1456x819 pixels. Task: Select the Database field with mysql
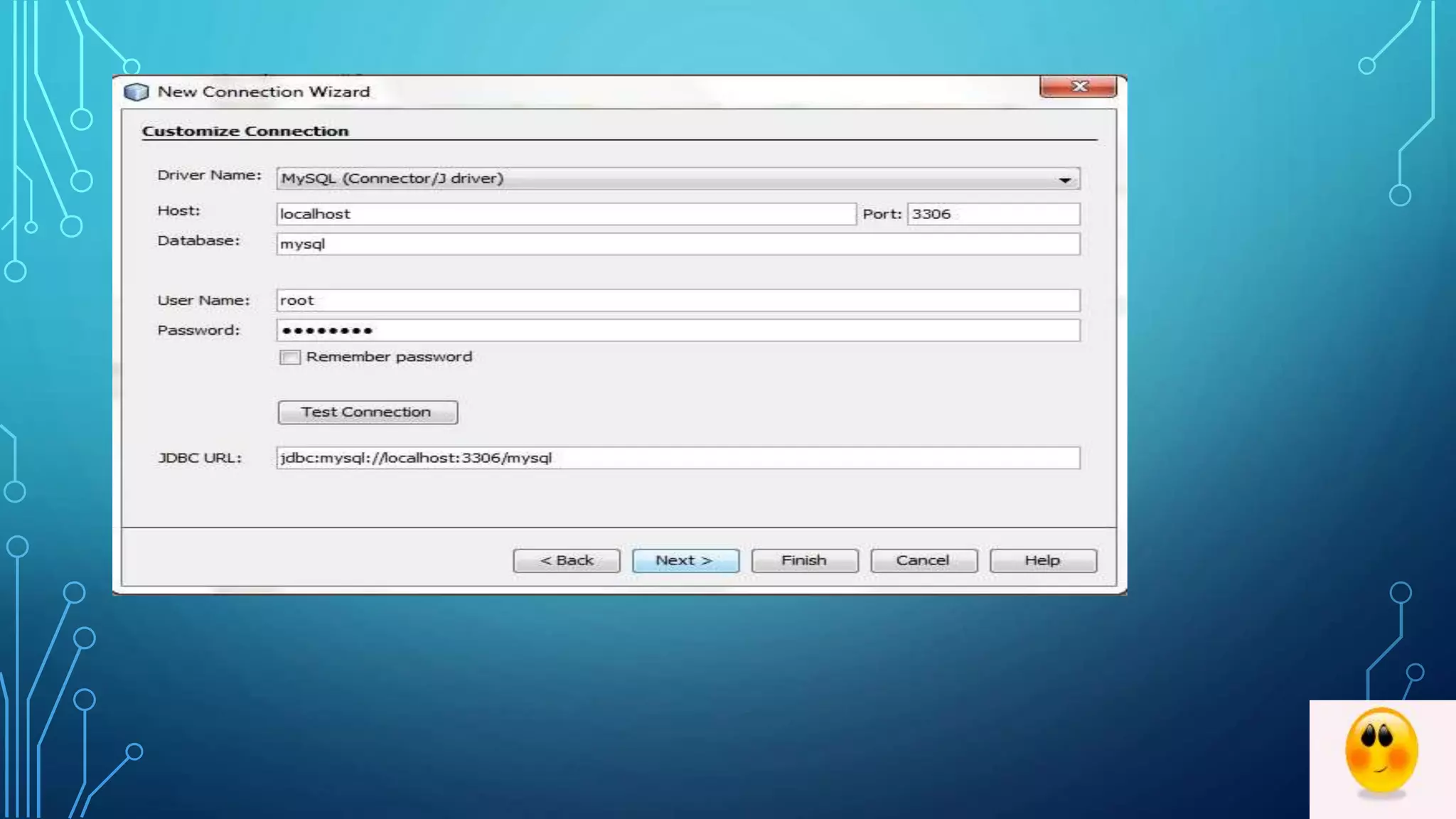click(678, 244)
